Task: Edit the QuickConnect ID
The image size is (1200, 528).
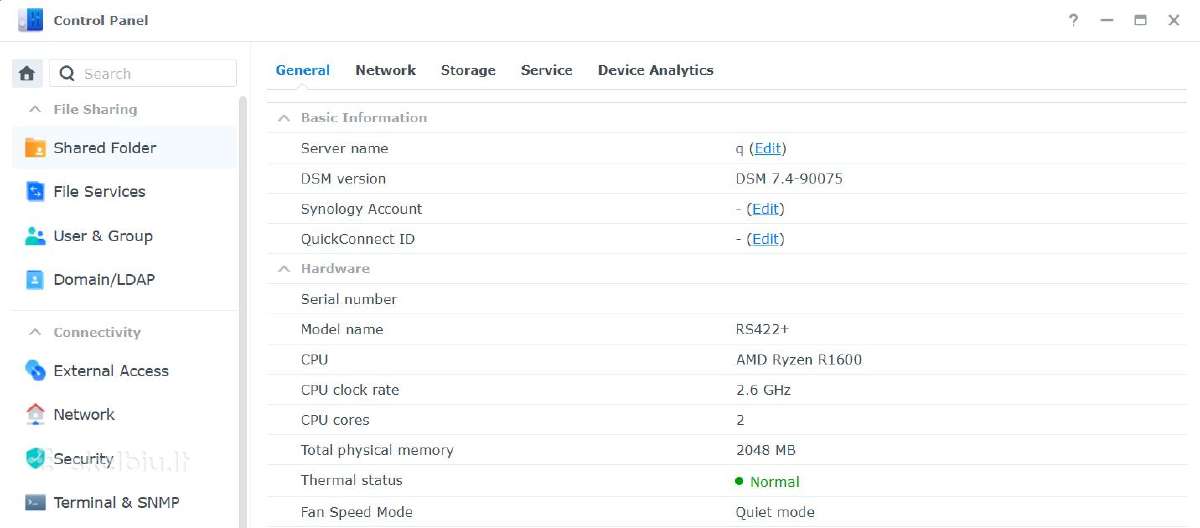Action: [765, 239]
